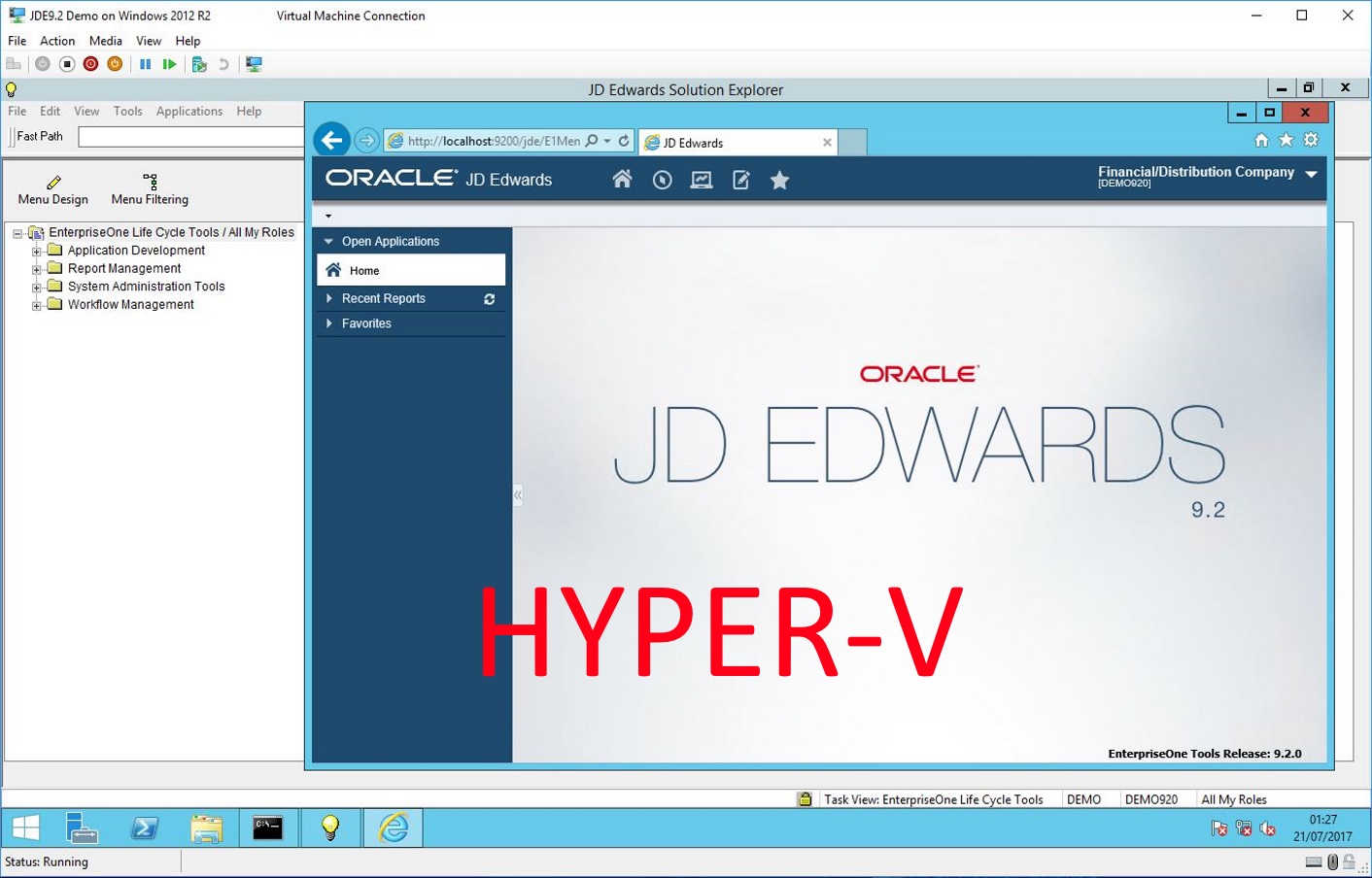Open the Recent Reports clock icon
Screen dimensions: 1372x878
point(662,180)
